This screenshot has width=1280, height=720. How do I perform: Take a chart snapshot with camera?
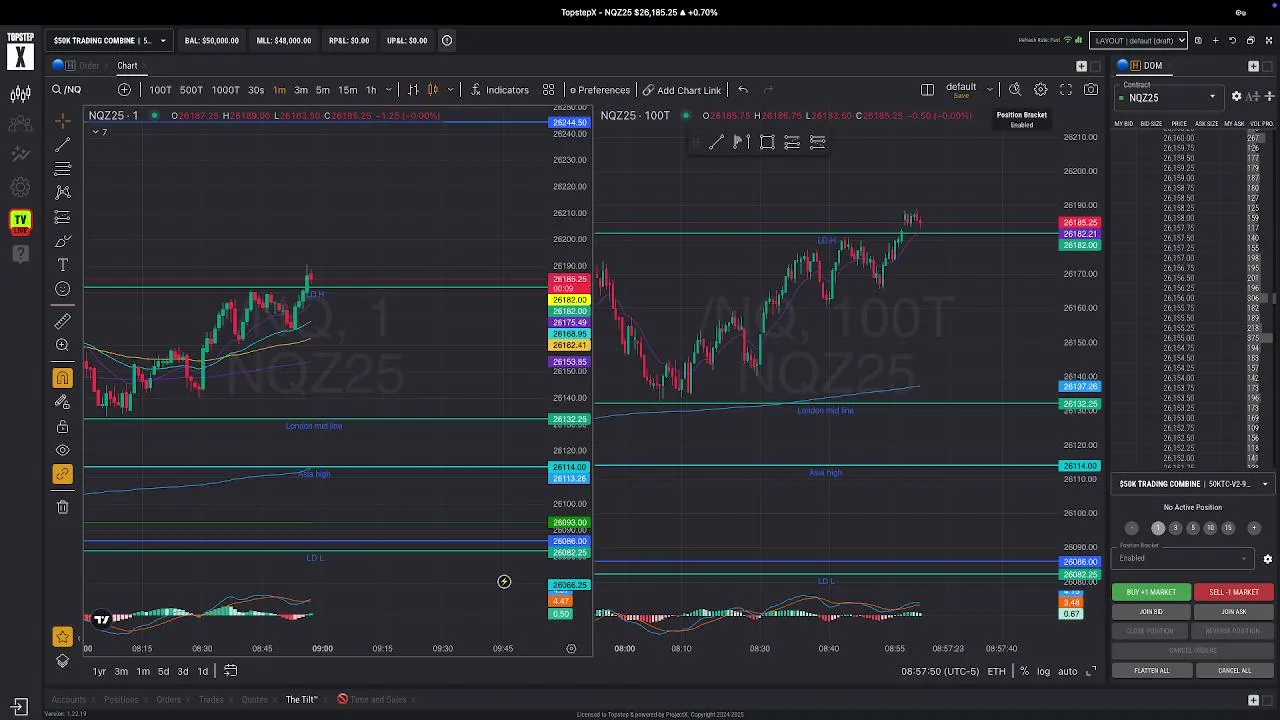[x=1091, y=90]
